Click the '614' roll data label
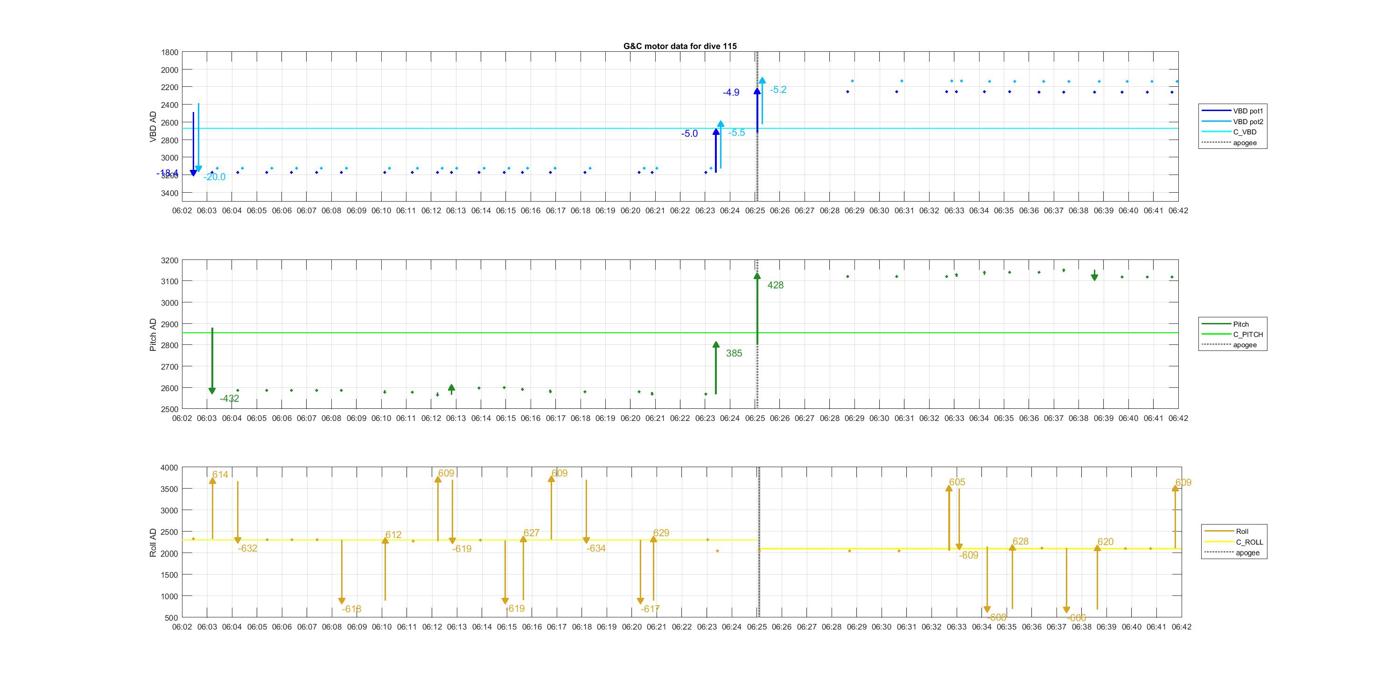The image size is (1400, 693). [x=220, y=475]
